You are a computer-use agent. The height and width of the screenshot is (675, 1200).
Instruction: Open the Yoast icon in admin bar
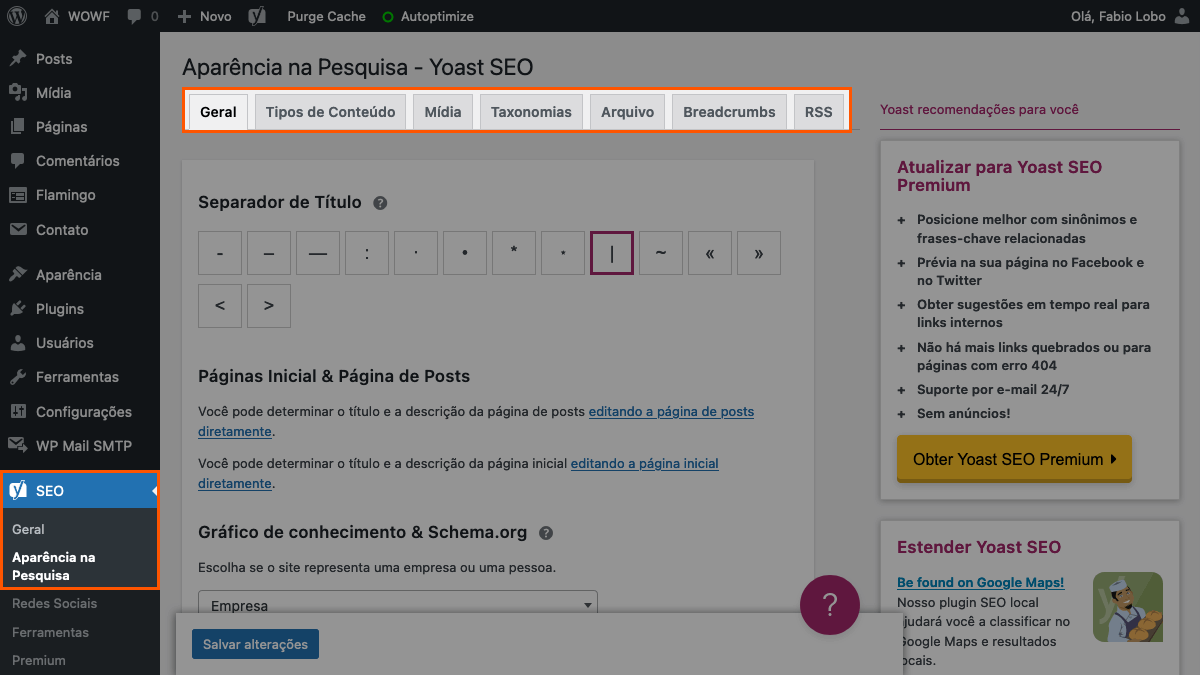coord(257,16)
